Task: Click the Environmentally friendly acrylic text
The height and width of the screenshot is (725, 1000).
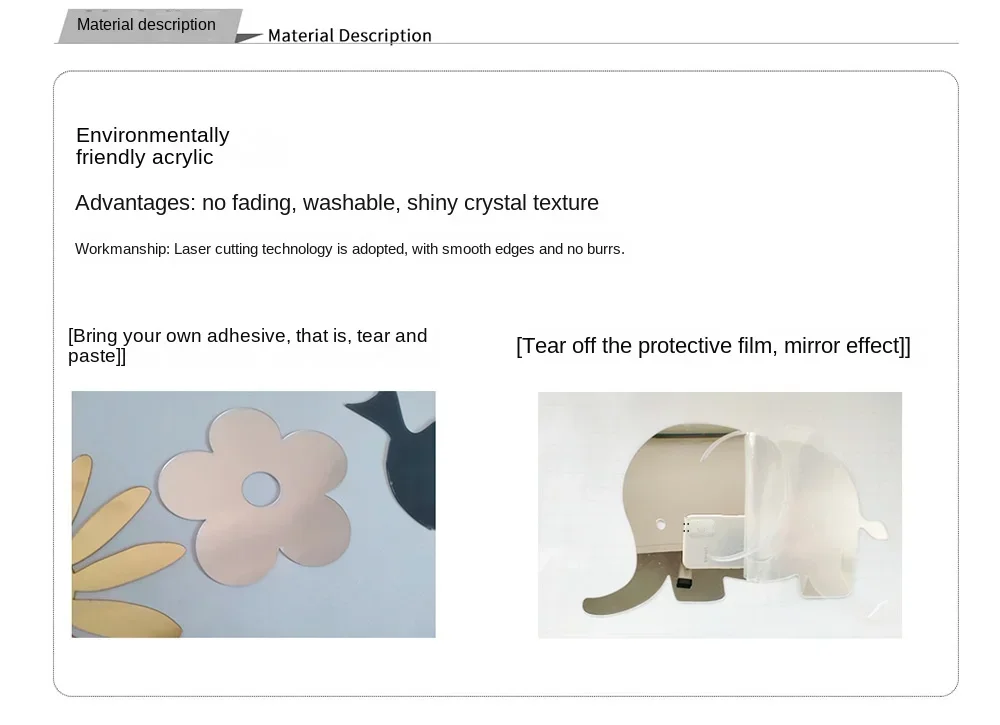Action: click(x=152, y=146)
